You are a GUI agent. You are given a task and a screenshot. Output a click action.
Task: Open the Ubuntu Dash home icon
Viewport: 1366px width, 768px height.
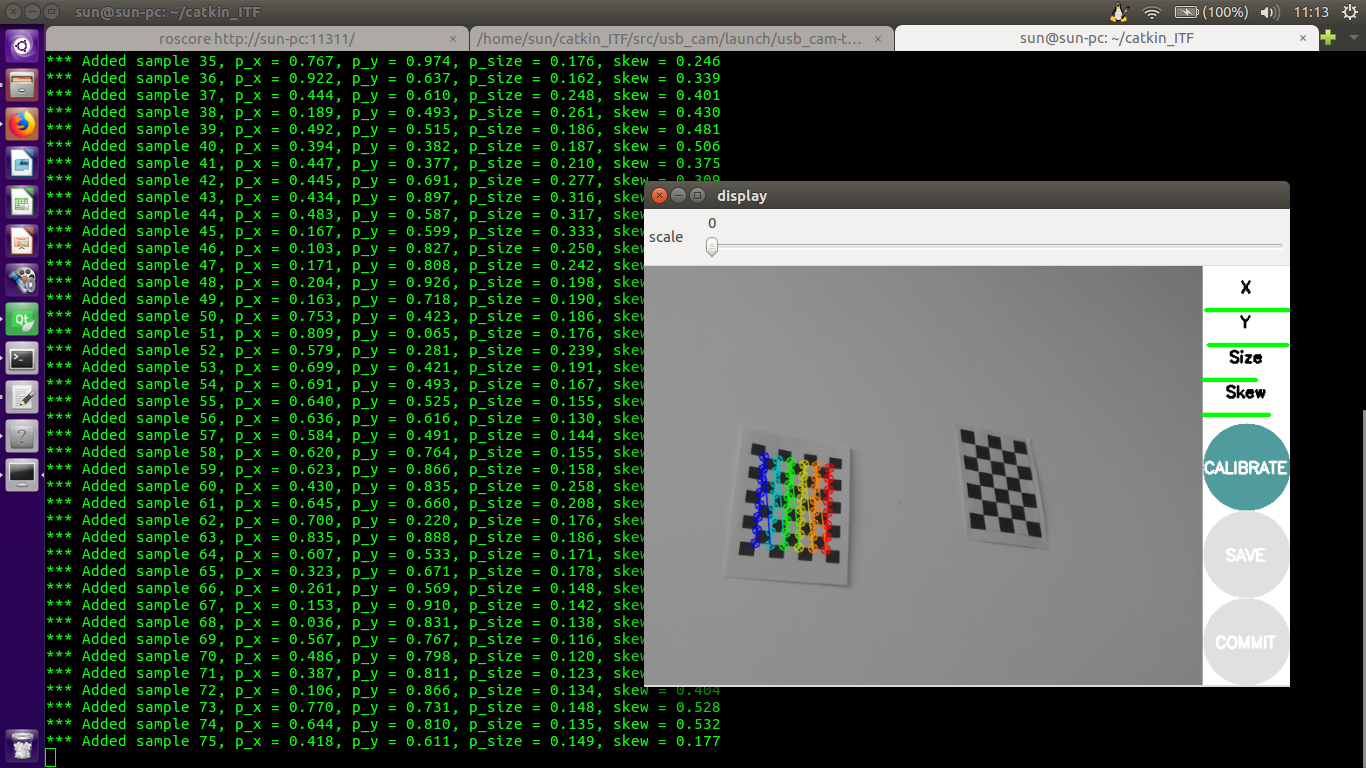[x=22, y=44]
